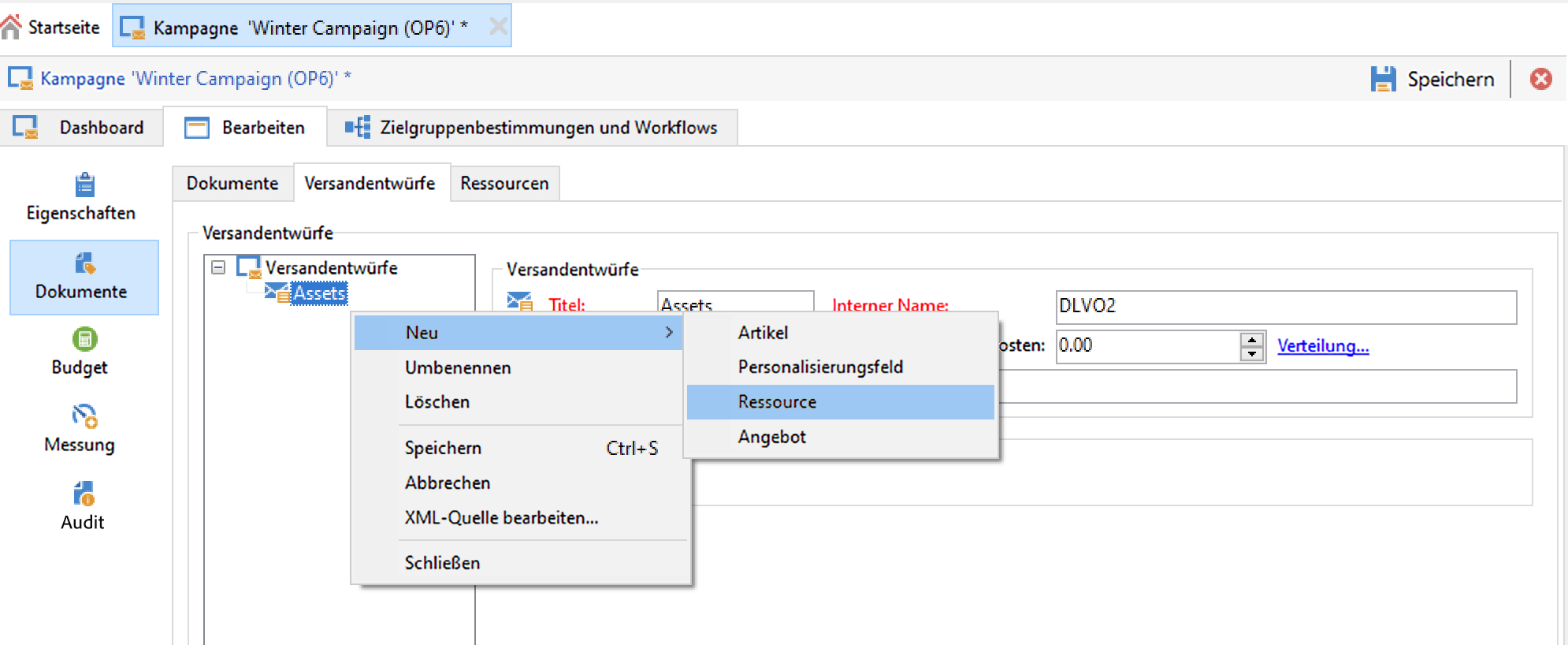This screenshot has width=1568, height=645.
Task: Click the Speichern floppy disk icon
Action: coord(1383,79)
